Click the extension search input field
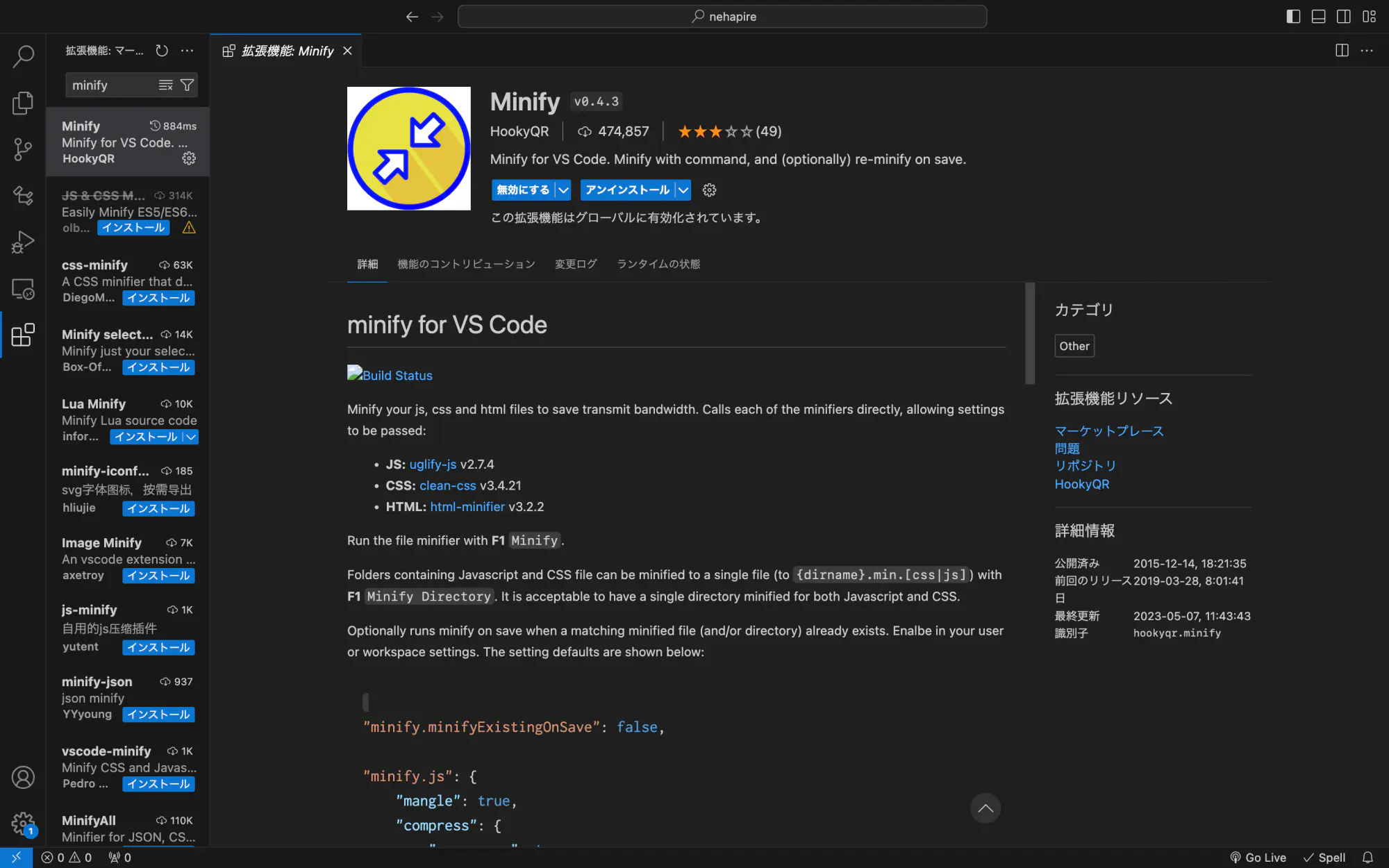This screenshot has height=868, width=1389. click(112, 85)
